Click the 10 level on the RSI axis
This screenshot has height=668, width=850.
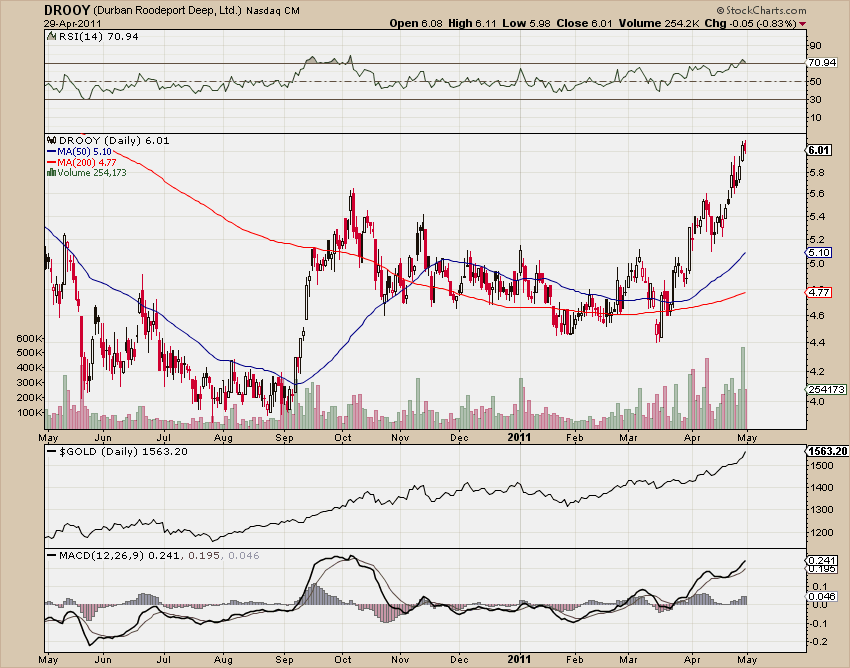[x=815, y=117]
